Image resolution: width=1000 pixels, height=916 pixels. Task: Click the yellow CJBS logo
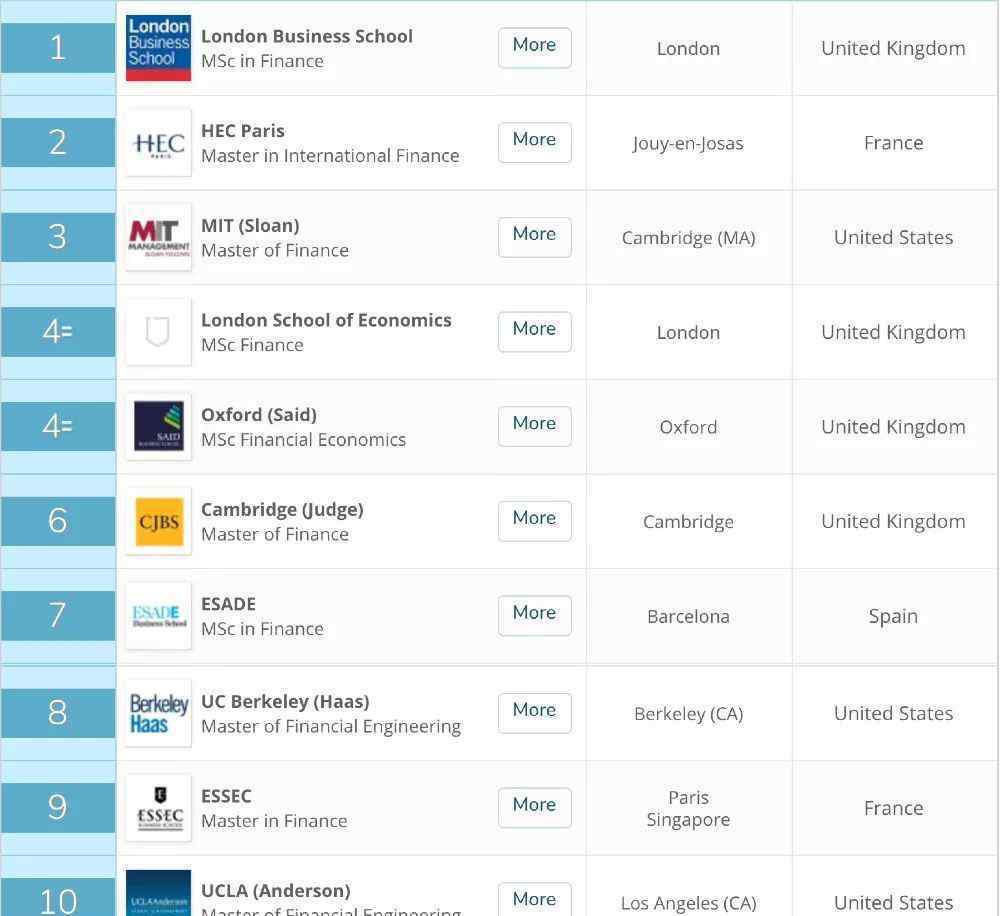tap(158, 521)
